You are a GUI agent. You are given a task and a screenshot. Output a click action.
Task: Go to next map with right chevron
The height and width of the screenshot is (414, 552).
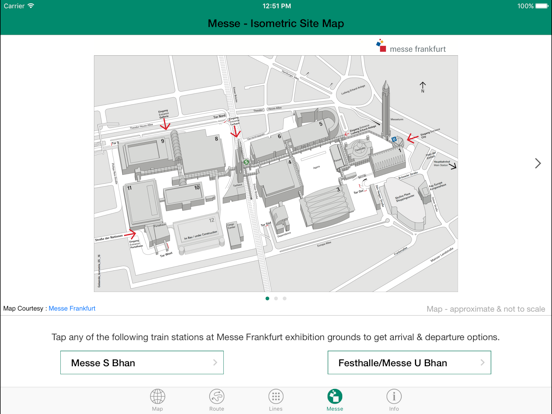[x=538, y=163]
